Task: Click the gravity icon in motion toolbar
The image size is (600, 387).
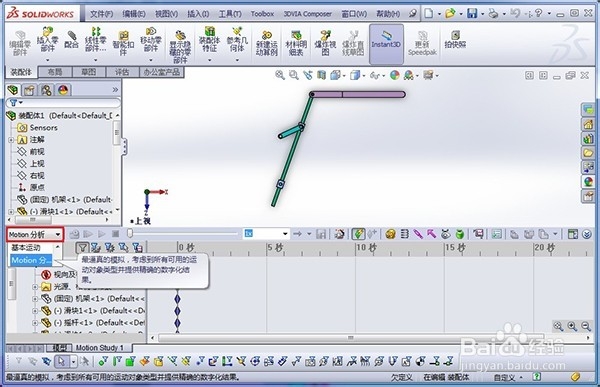Action: click(x=460, y=234)
